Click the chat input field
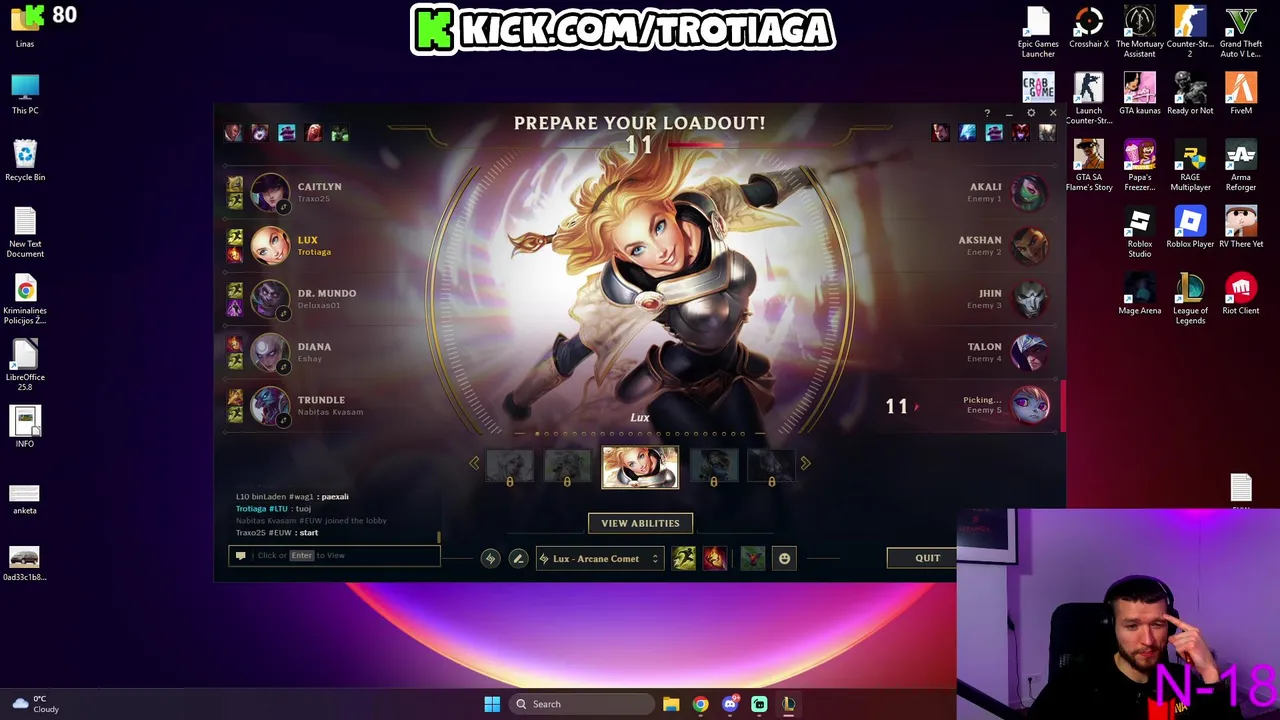This screenshot has height=720, width=1280. (335, 555)
